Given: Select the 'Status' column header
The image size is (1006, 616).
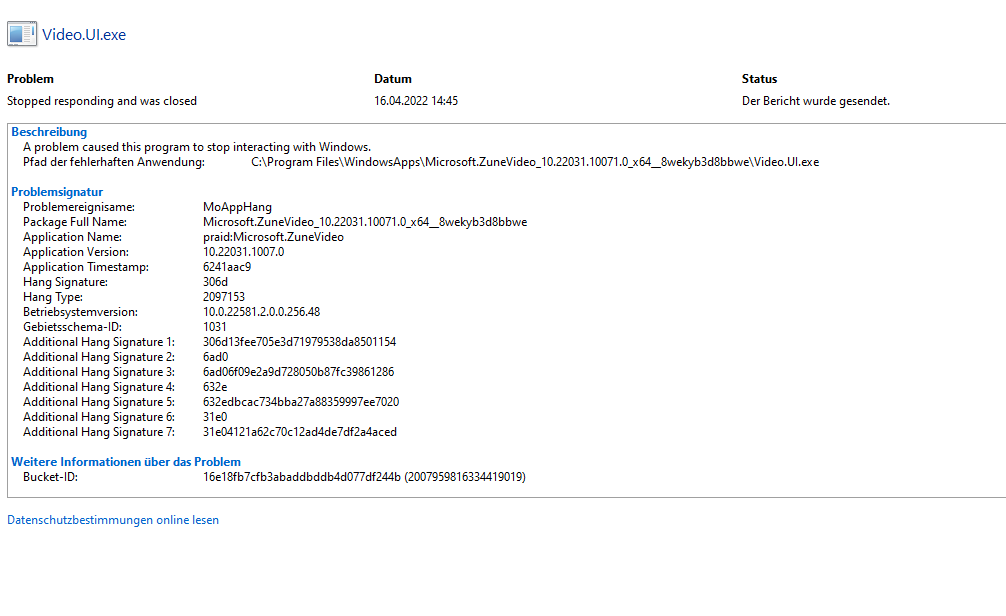Looking at the screenshot, I should coord(760,79).
